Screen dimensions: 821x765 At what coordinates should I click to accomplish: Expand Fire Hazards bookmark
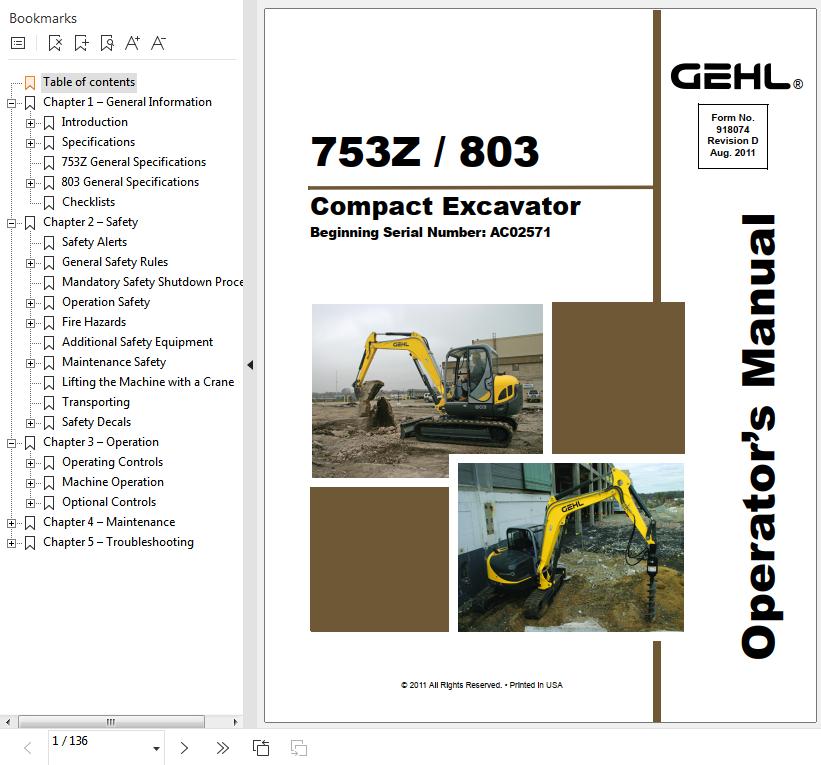30,323
